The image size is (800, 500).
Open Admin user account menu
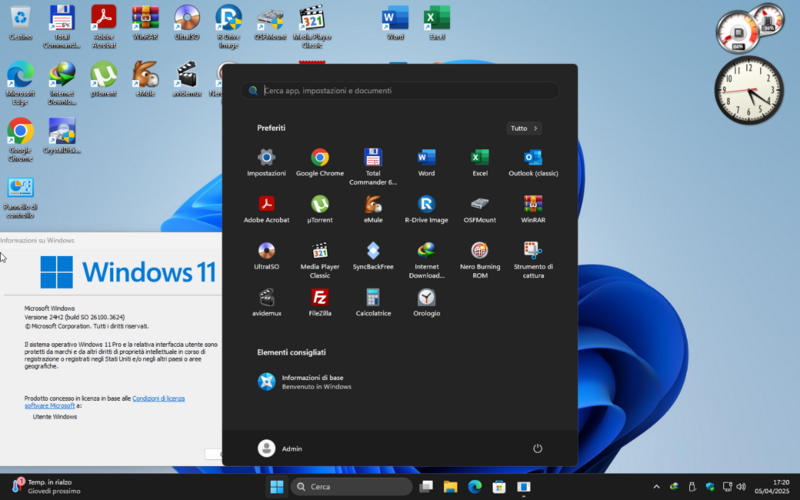pos(280,448)
